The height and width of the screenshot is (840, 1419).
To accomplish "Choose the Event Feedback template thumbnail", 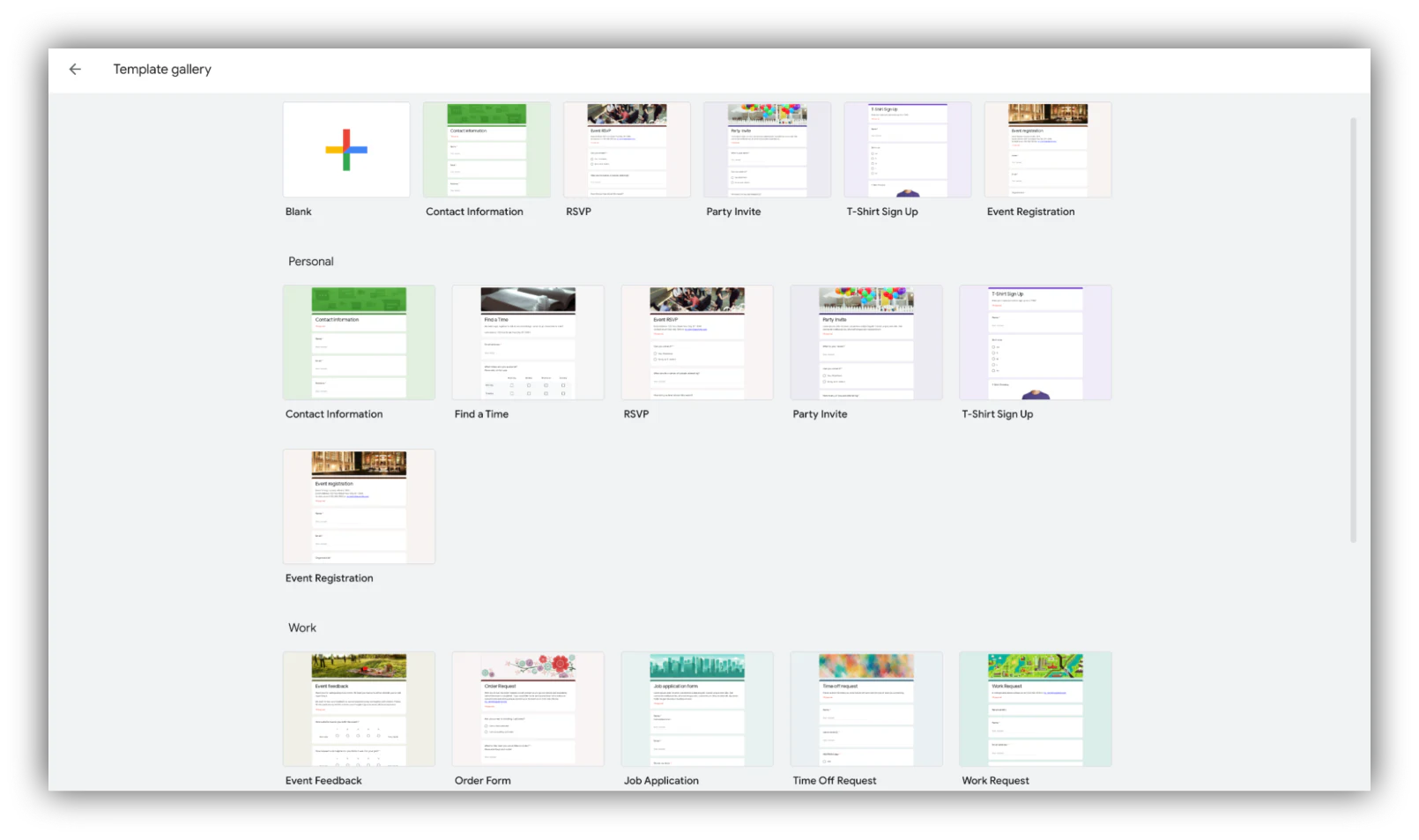I will 359,710.
